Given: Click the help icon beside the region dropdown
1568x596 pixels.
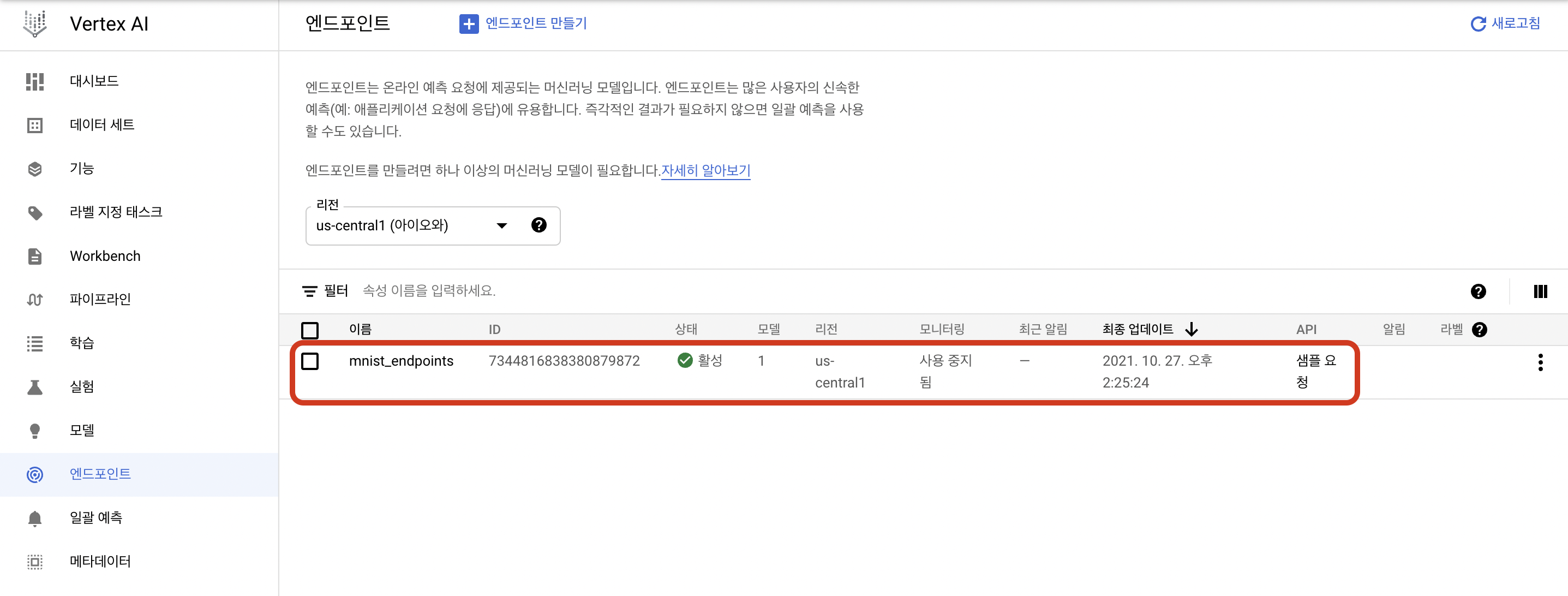Looking at the screenshot, I should click(x=538, y=225).
